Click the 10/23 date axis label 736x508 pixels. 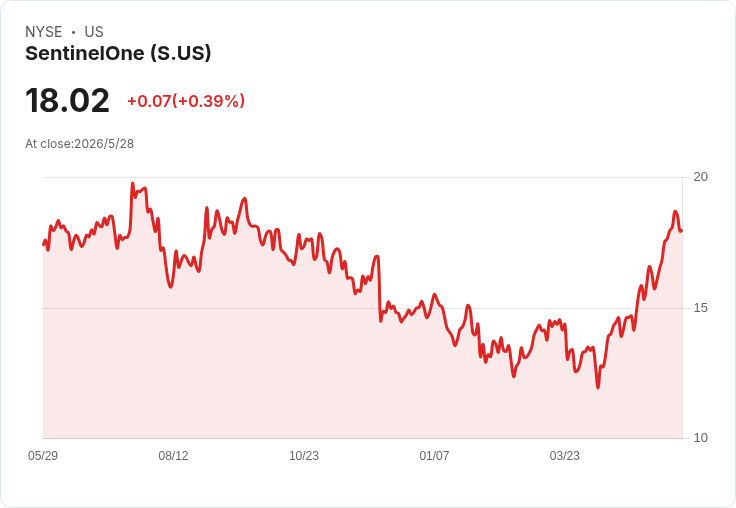[x=304, y=455]
